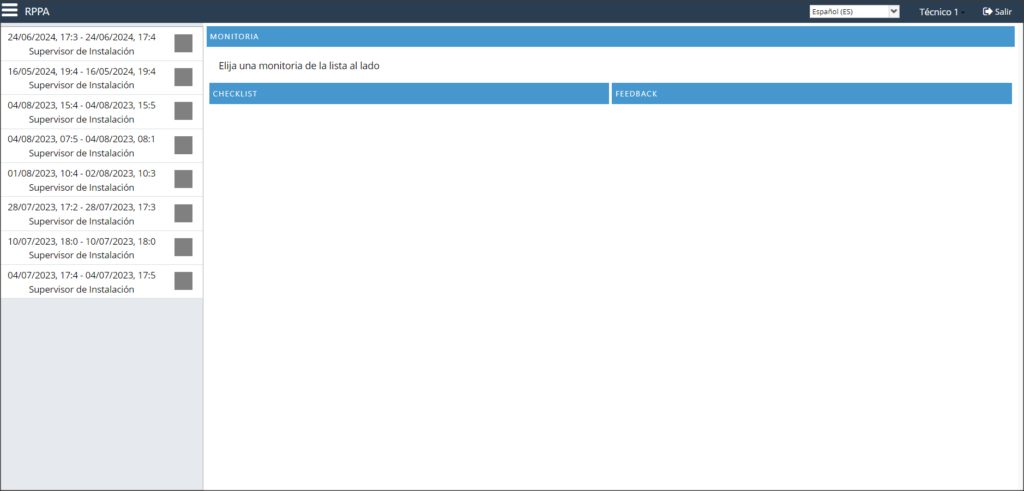Expand the Técnico 1 user menu
1024x491 pixels.
(x=941, y=12)
